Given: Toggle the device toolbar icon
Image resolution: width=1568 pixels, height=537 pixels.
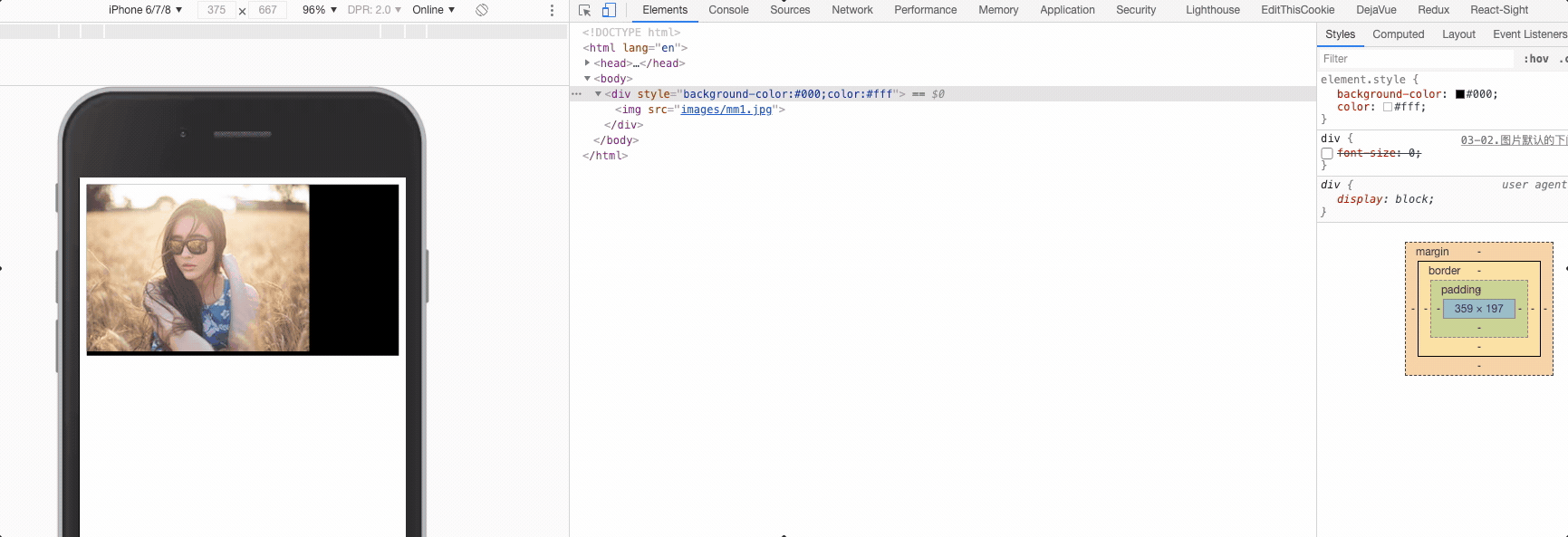Looking at the screenshot, I should [x=609, y=10].
